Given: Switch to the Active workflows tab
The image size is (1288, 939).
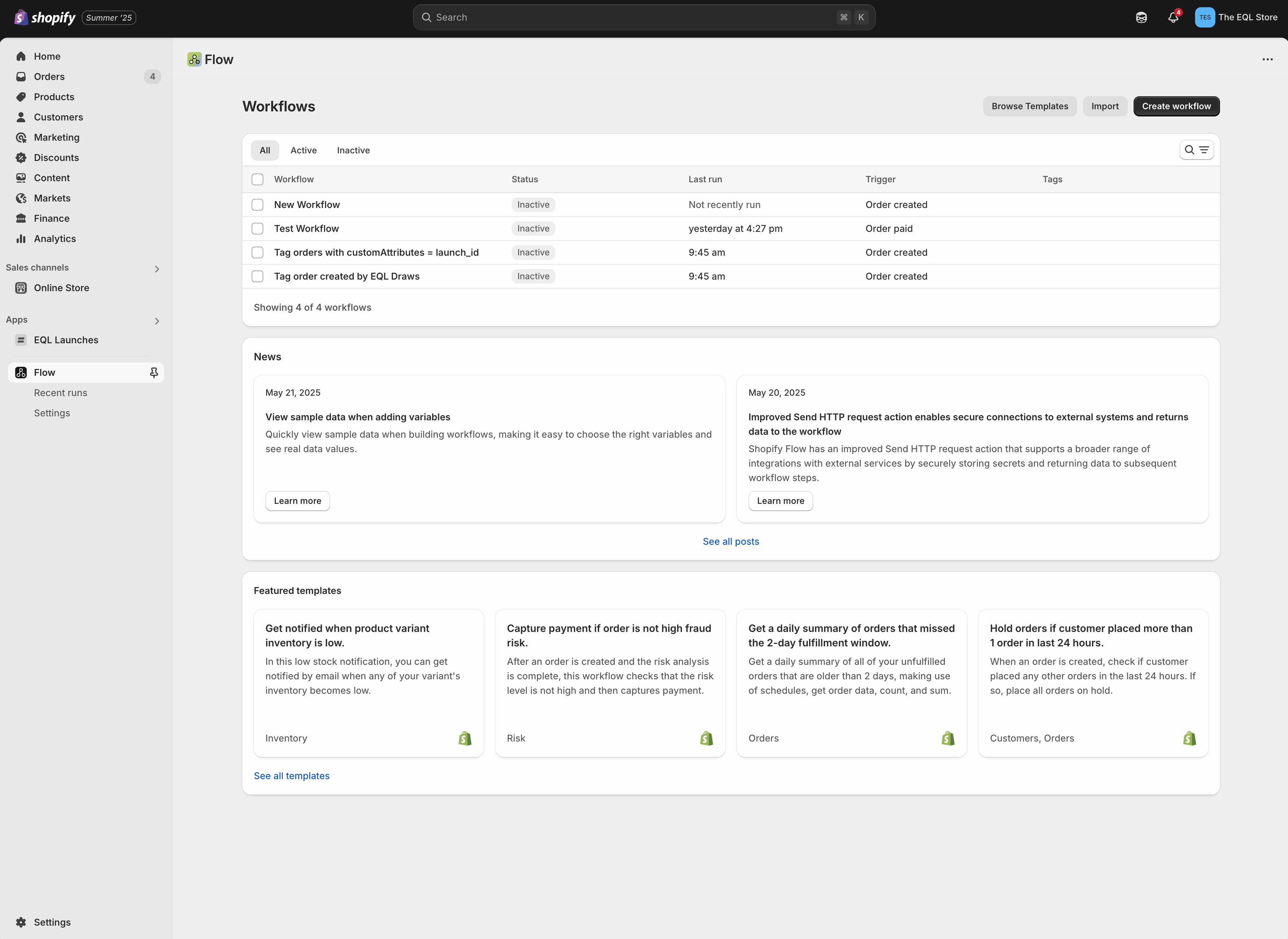Looking at the screenshot, I should click(303, 150).
